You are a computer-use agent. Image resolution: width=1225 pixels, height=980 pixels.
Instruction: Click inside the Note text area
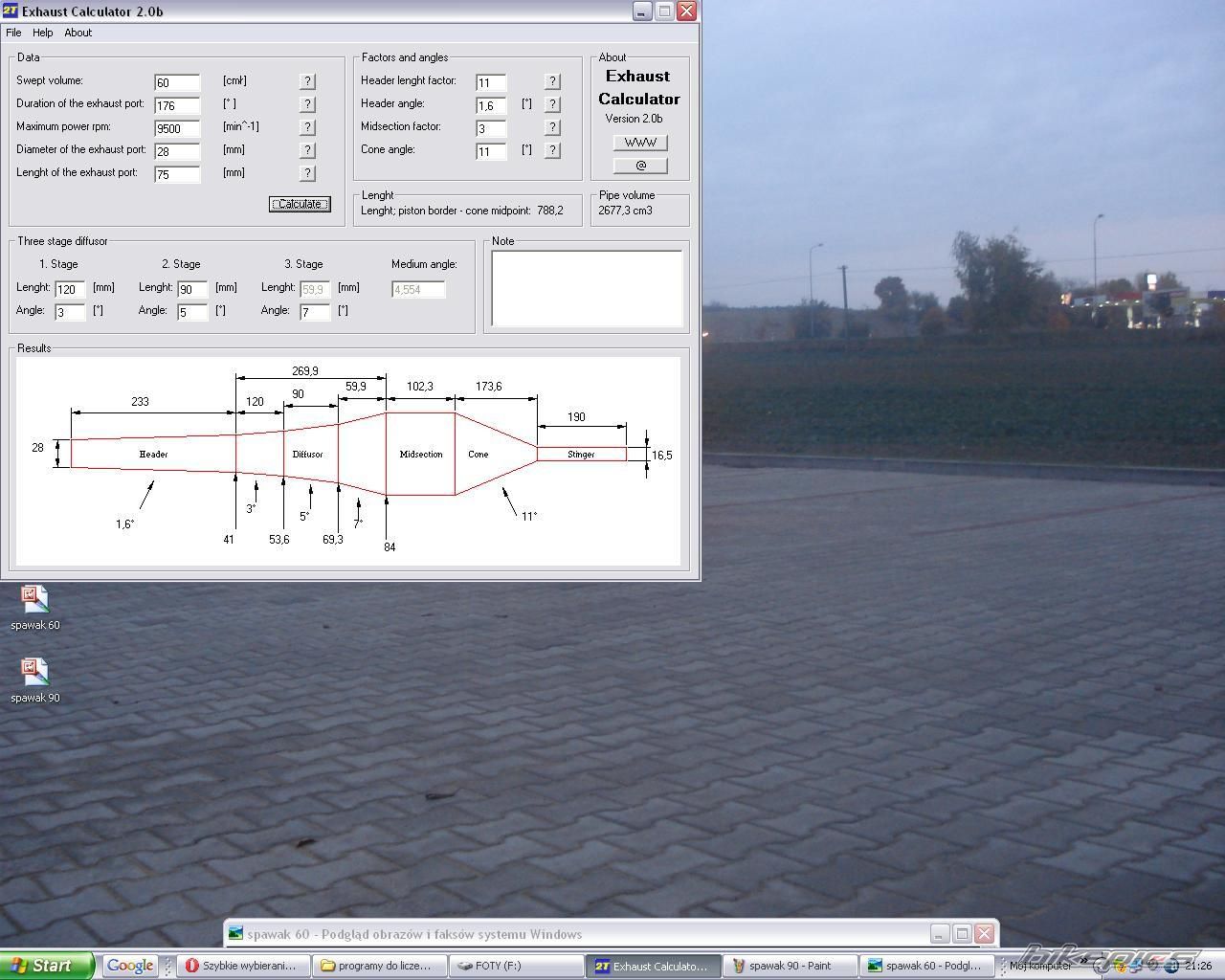[586, 288]
